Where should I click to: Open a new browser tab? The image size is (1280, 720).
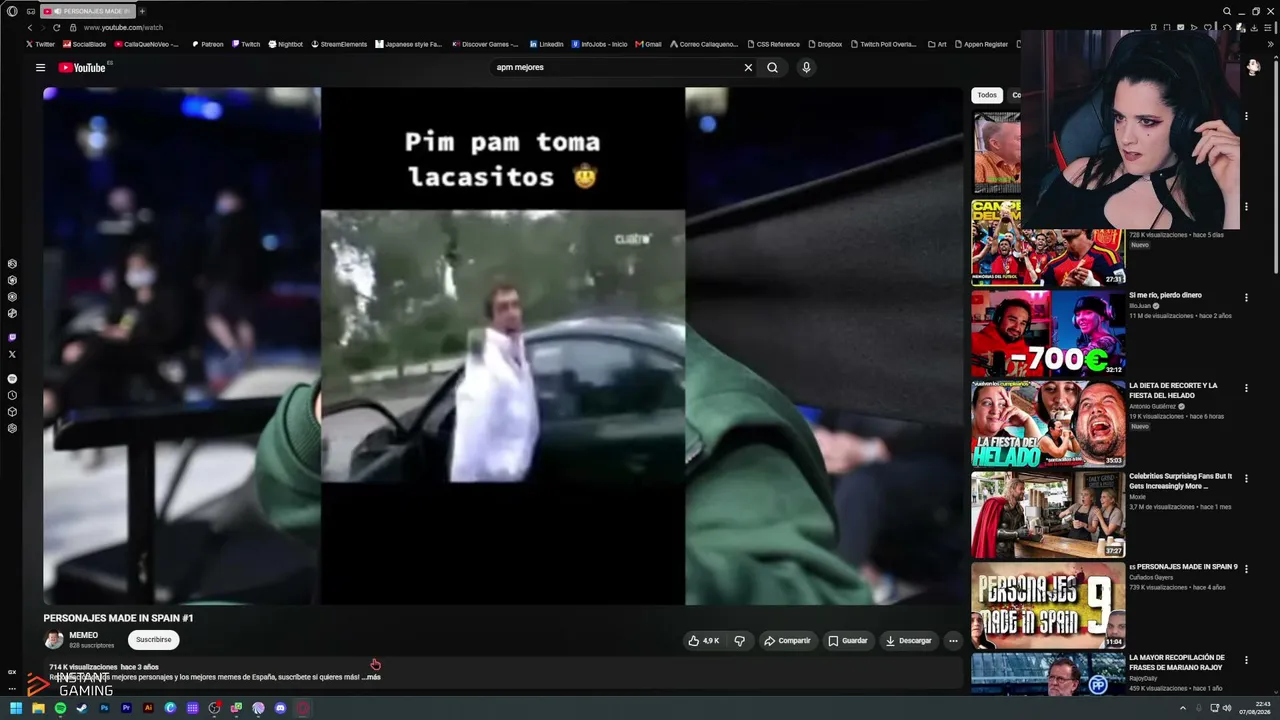142,11
